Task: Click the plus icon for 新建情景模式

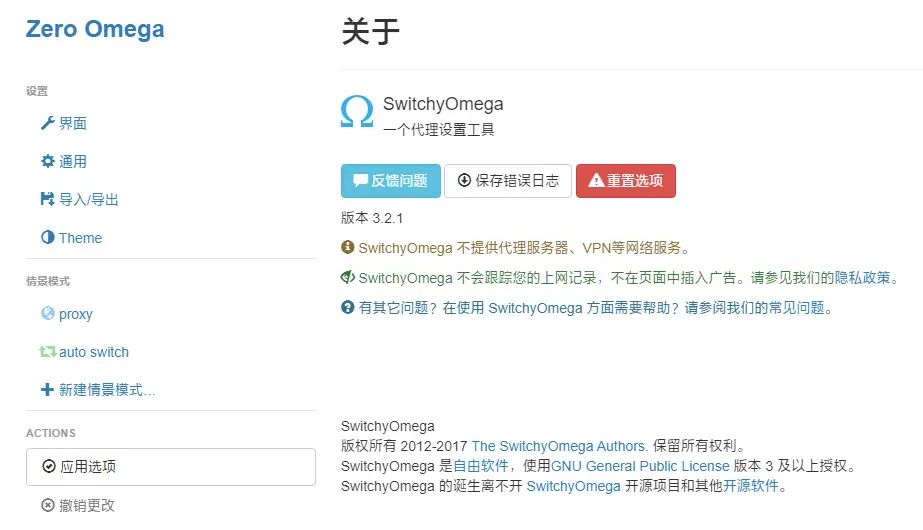Action: click(x=47, y=390)
